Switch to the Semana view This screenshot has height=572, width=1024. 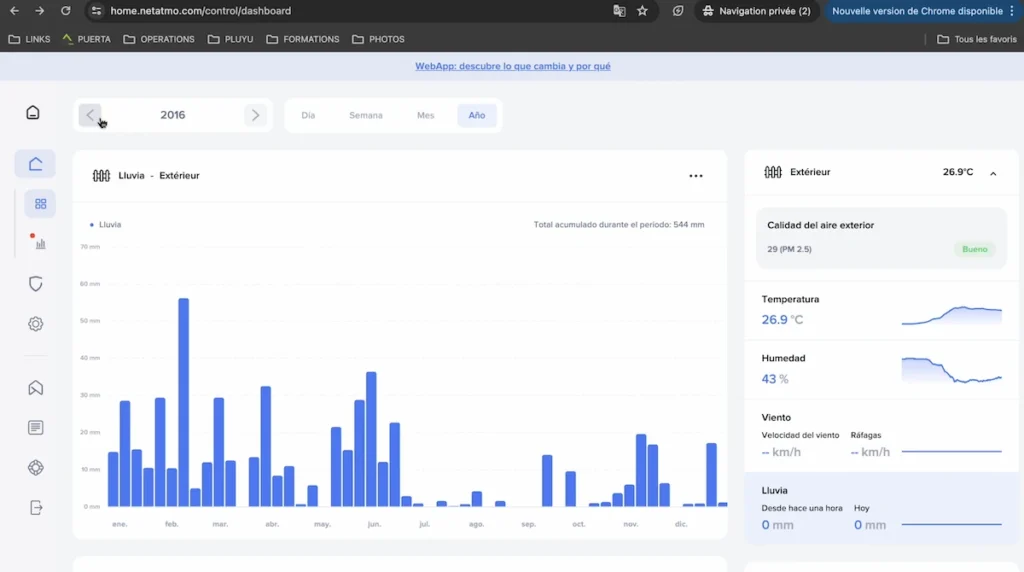point(366,115)
